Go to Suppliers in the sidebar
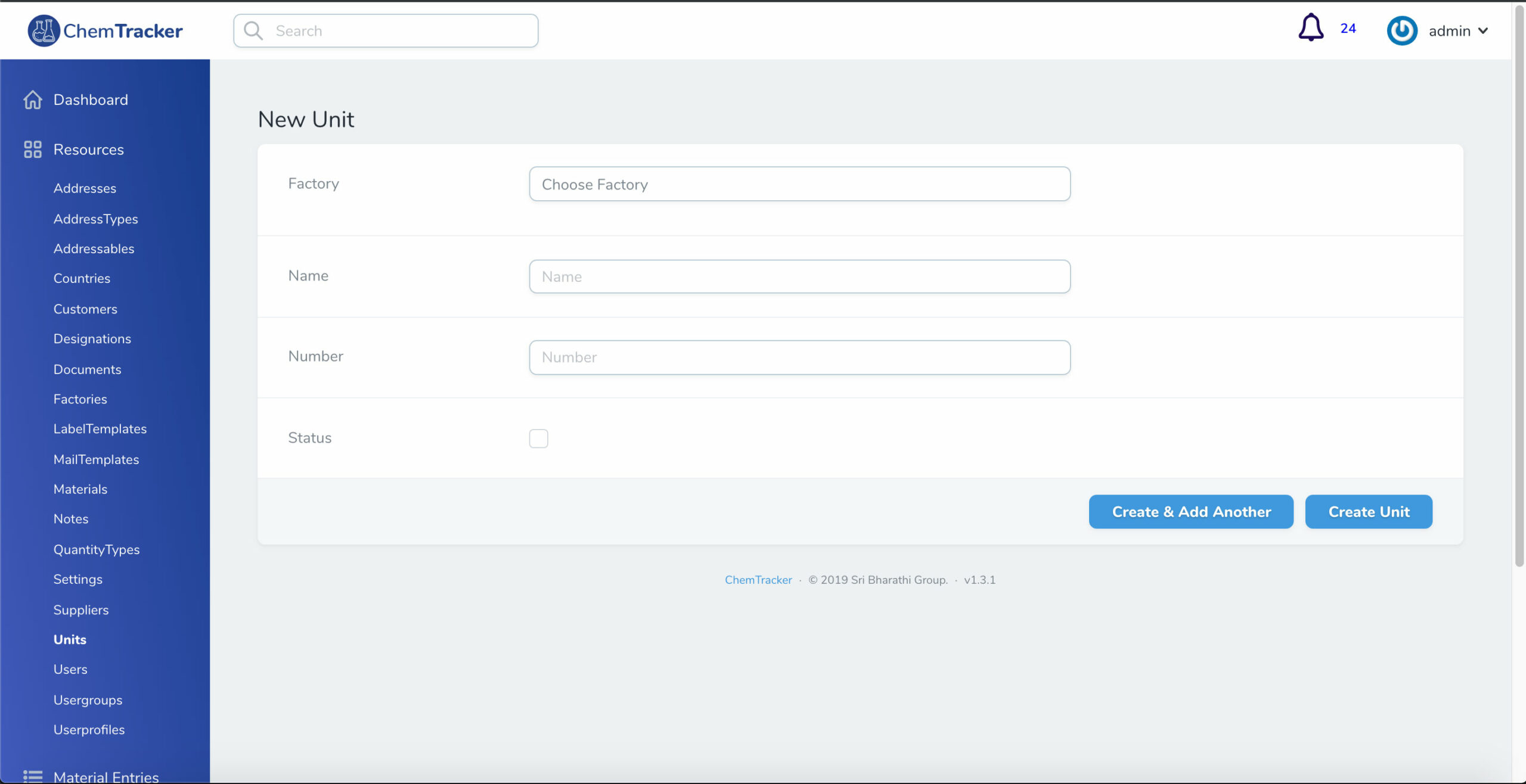Viewport: 1526px width, 784px height. pos(81,610)
